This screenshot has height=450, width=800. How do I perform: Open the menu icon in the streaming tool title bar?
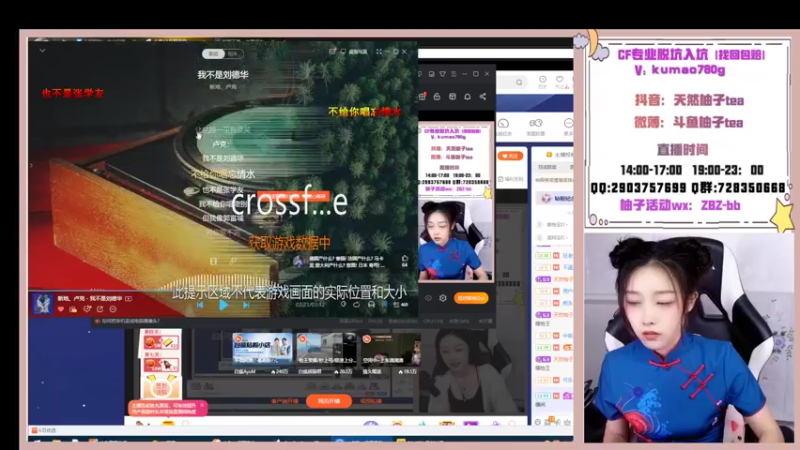454,74
